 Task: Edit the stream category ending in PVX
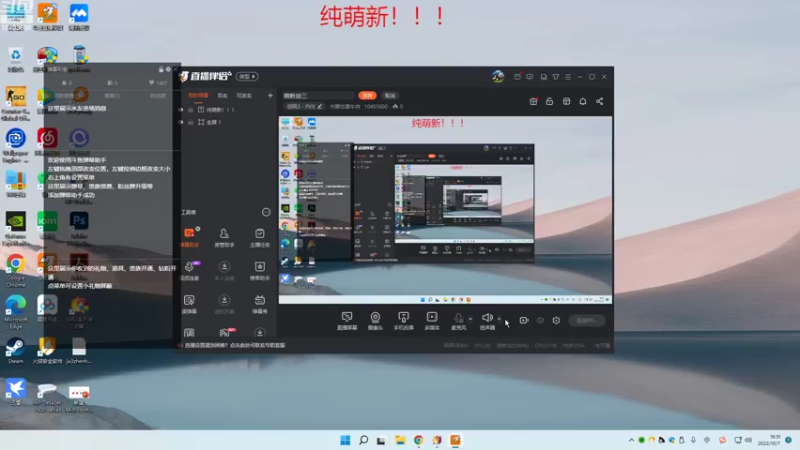tap(305, 107)
